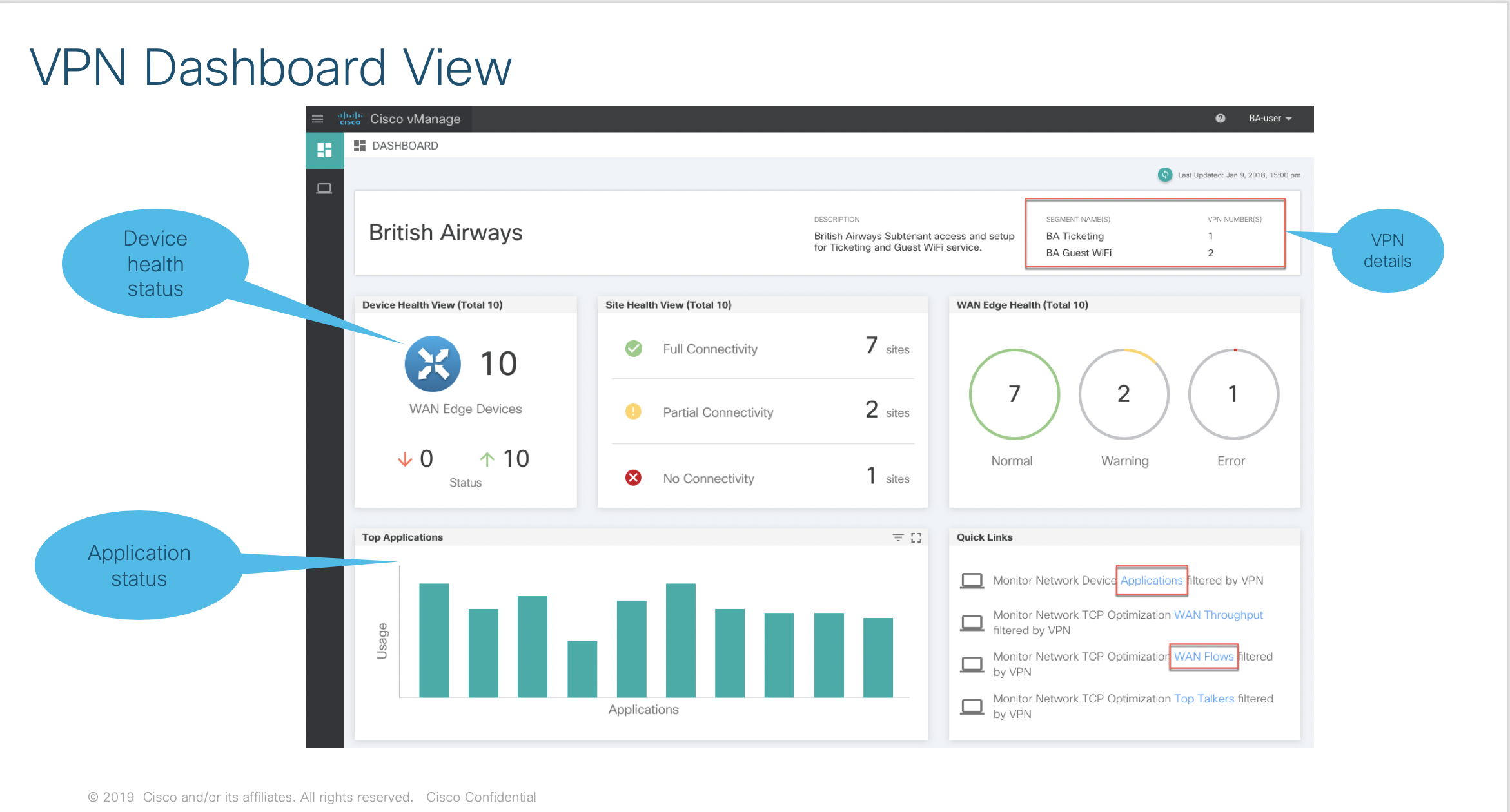Click the dashboard grid sidebar icon

click(324, 150)
